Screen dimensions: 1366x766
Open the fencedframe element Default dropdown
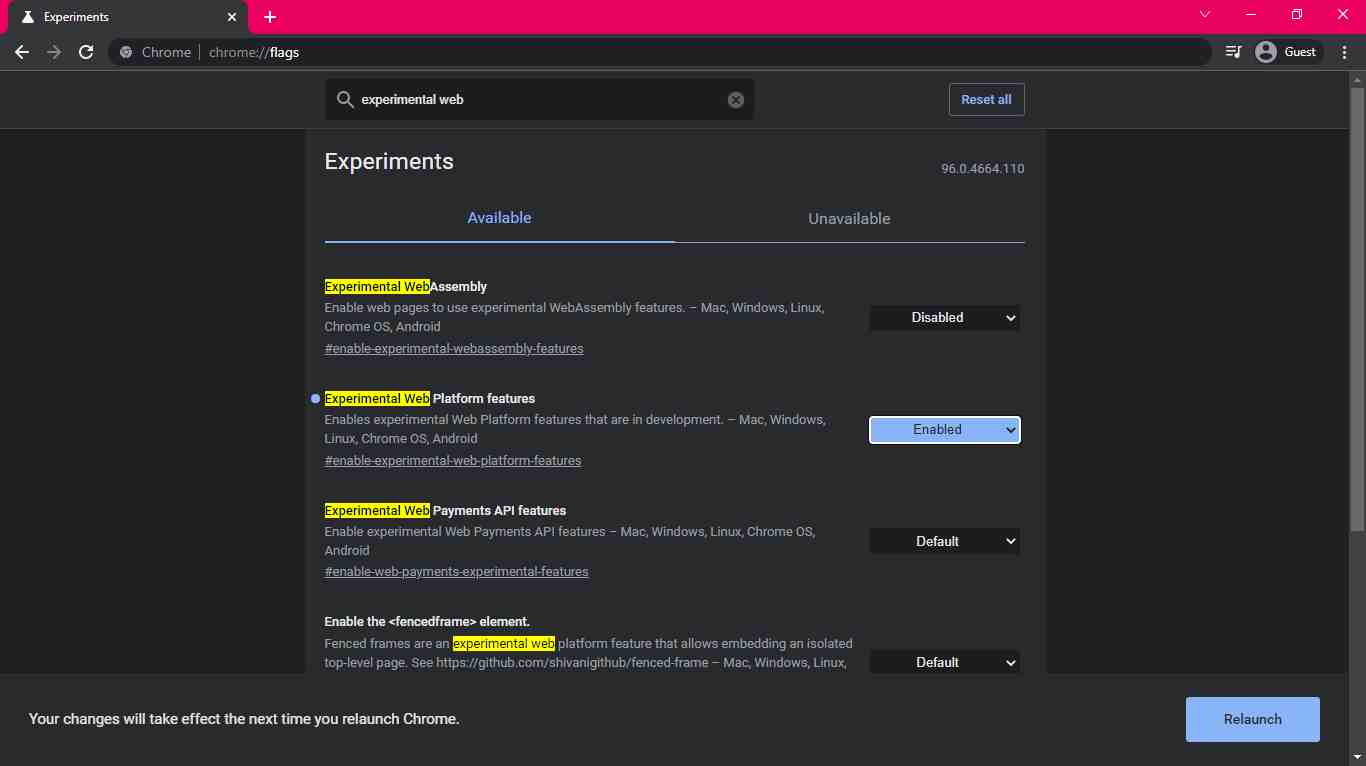click(945, 662)
